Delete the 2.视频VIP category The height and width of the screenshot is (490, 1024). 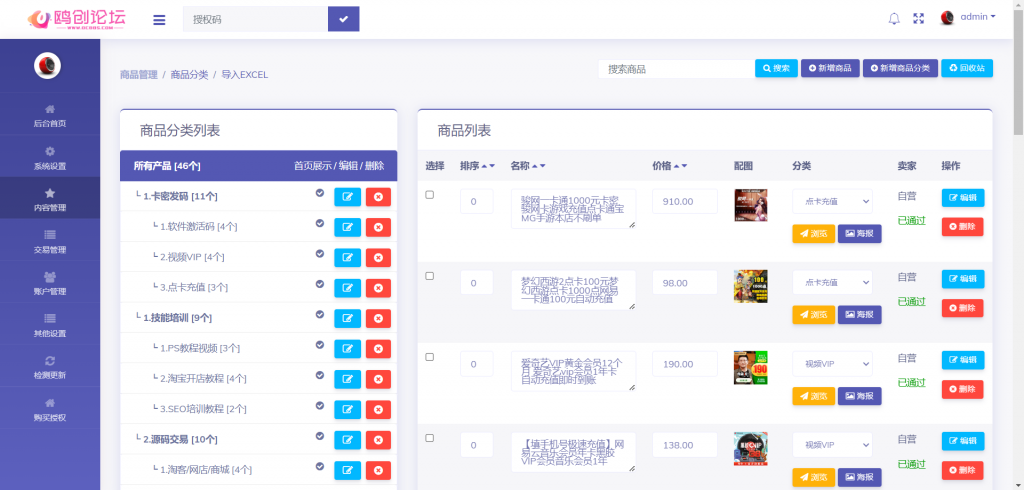coord(378,257)
